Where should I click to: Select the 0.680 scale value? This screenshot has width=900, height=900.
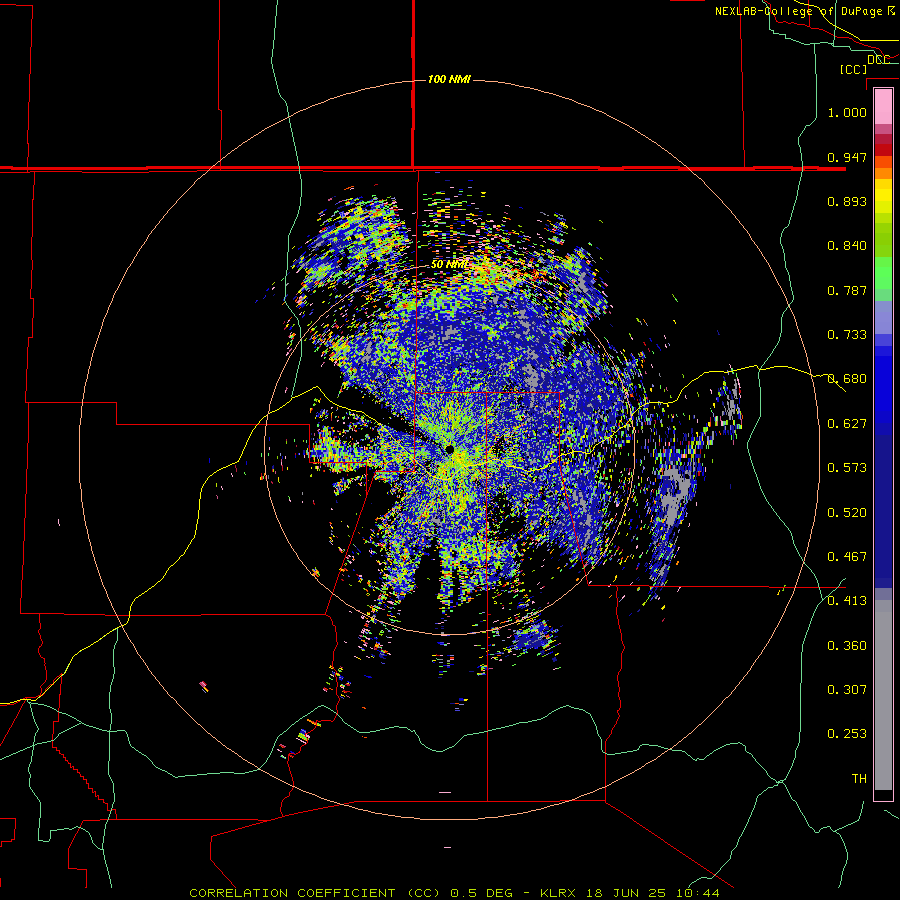coord(847,379)
